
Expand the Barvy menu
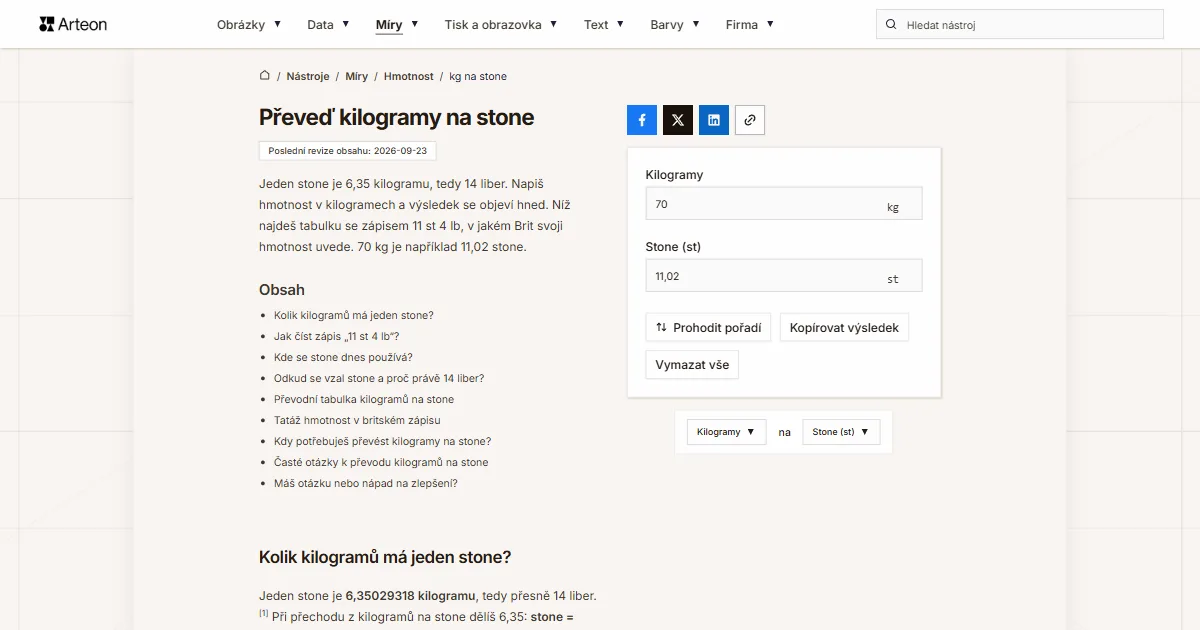pos(675,24)
